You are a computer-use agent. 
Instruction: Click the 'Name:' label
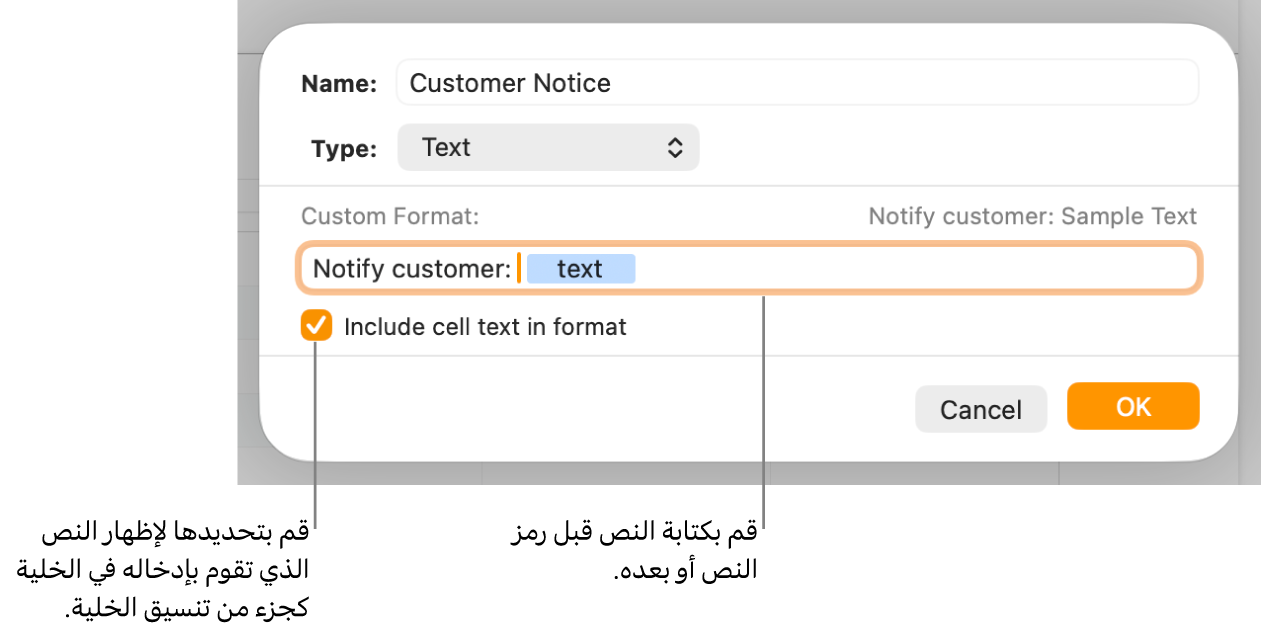[x=339, y=84]
